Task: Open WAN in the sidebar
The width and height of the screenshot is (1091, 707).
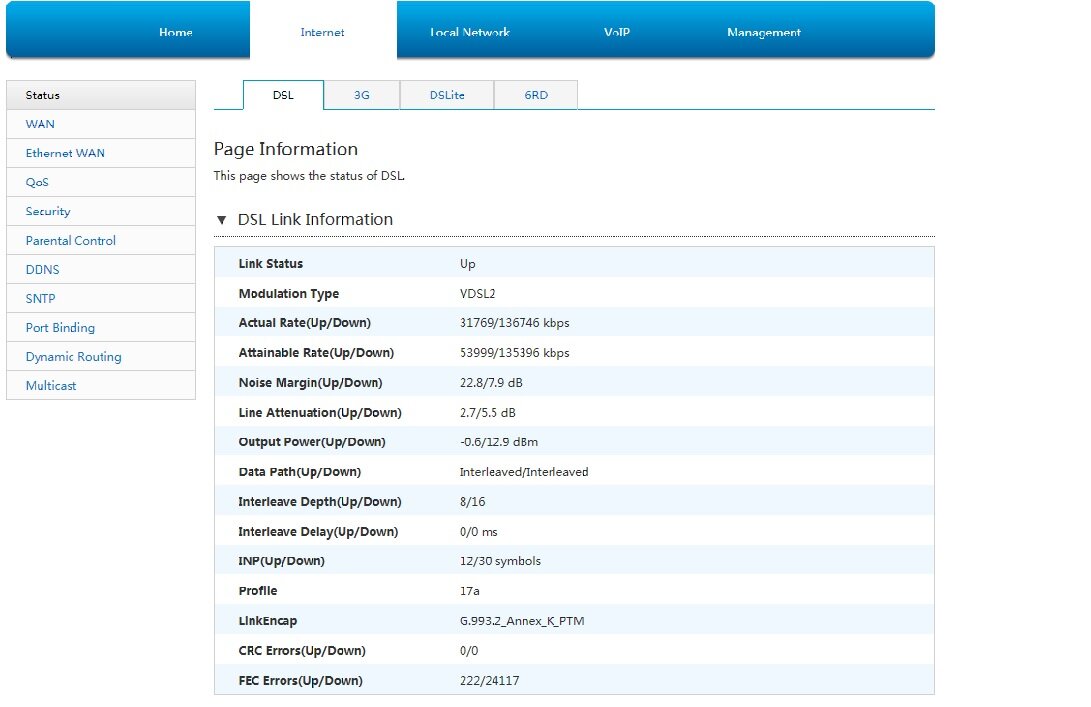Action: tap(101, 124)
